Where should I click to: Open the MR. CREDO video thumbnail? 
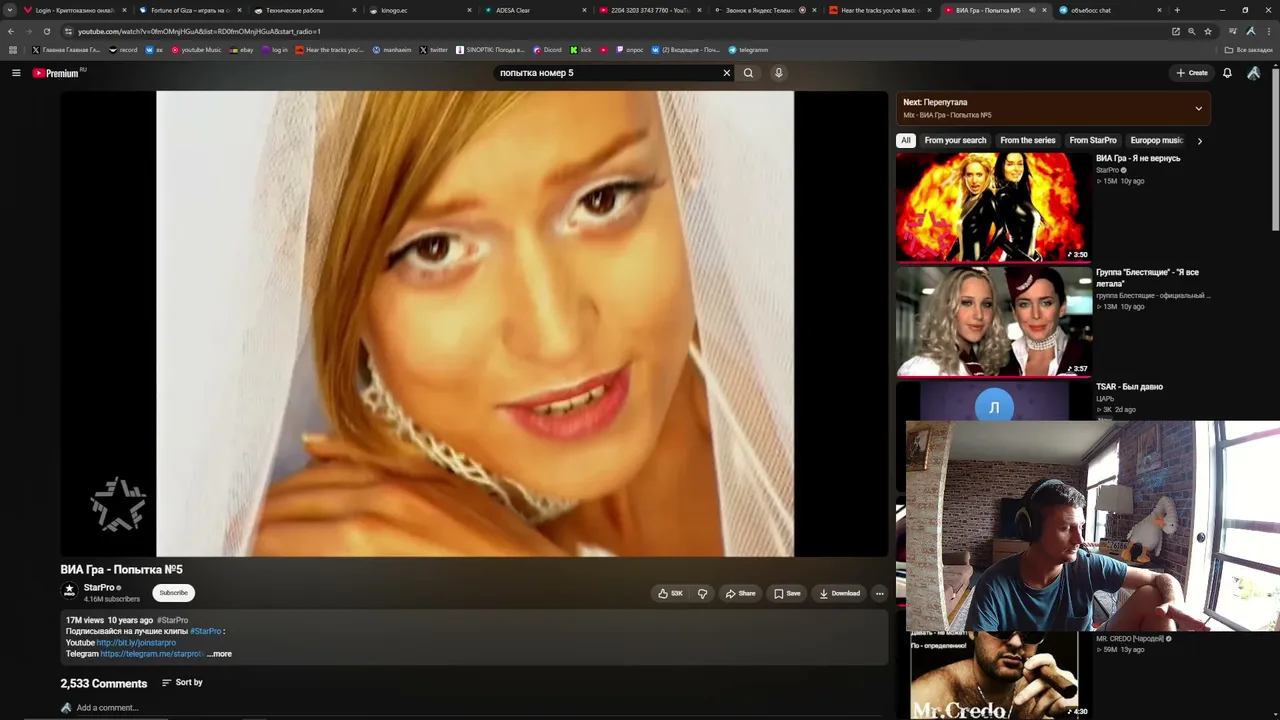(994, 676)
